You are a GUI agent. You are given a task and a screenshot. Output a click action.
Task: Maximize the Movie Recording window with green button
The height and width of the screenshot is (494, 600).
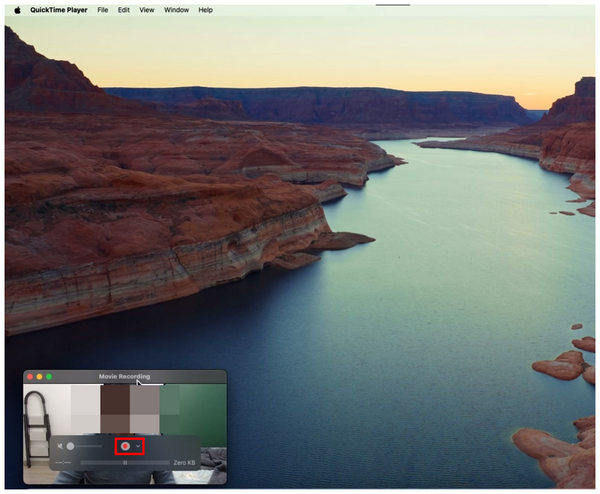pos(49,377)
